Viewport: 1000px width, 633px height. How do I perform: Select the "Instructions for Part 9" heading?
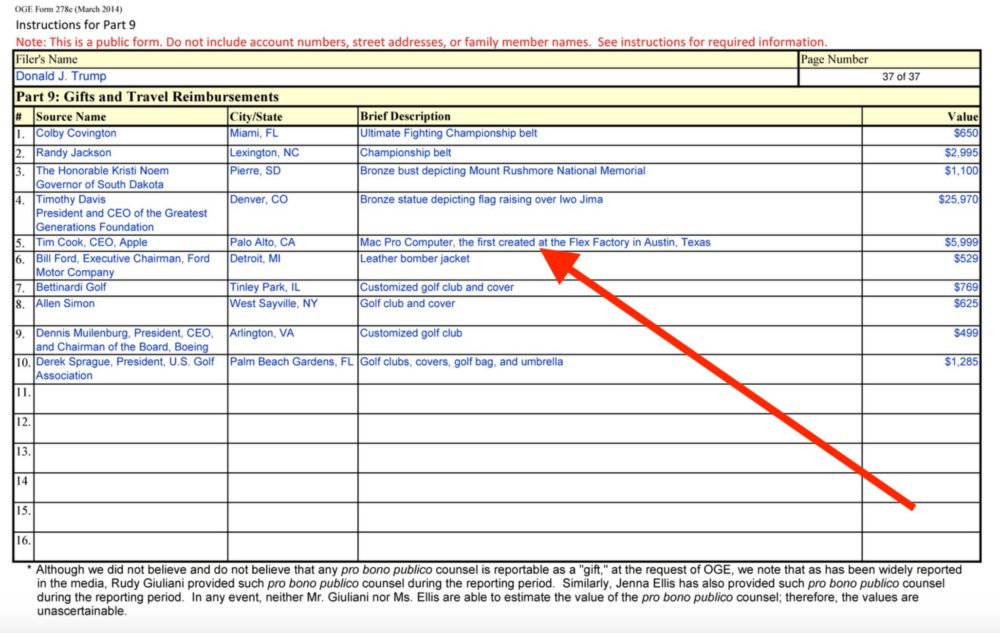click(75, 25)
